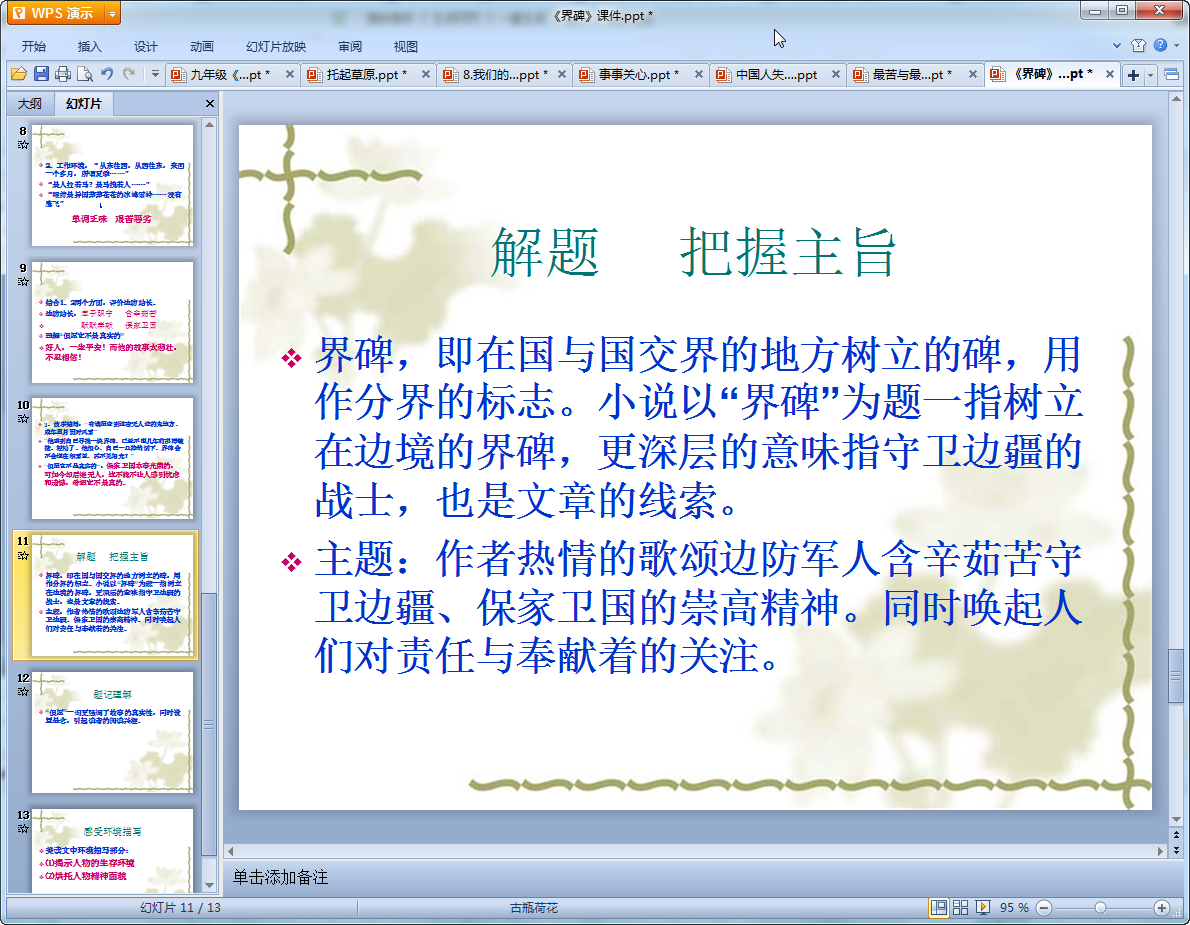Open the 幻灯片放映 ribbon tab

[276, 46]
